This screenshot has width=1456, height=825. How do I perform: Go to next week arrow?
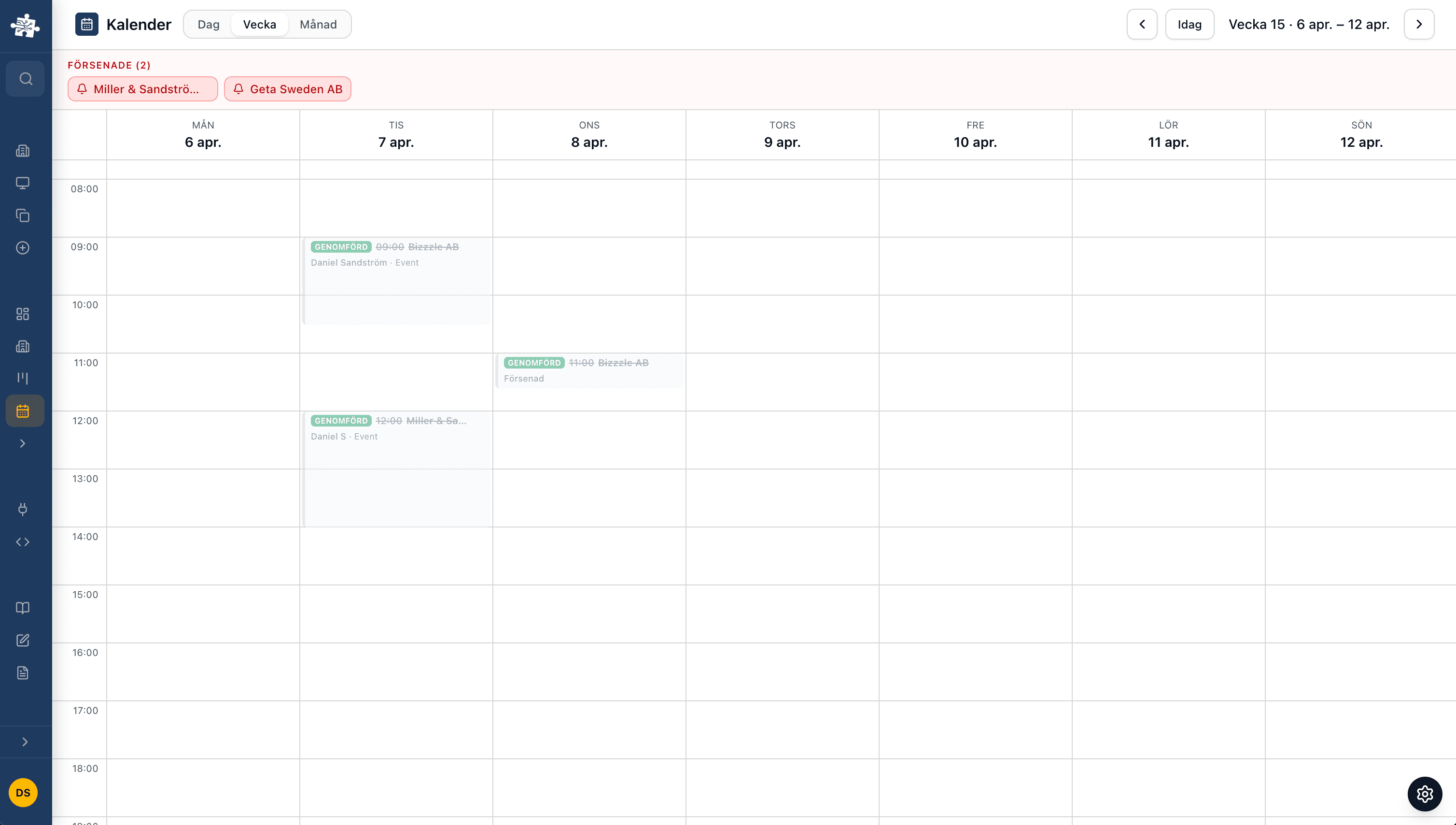pyautogui.click(x=1419, y=24)
